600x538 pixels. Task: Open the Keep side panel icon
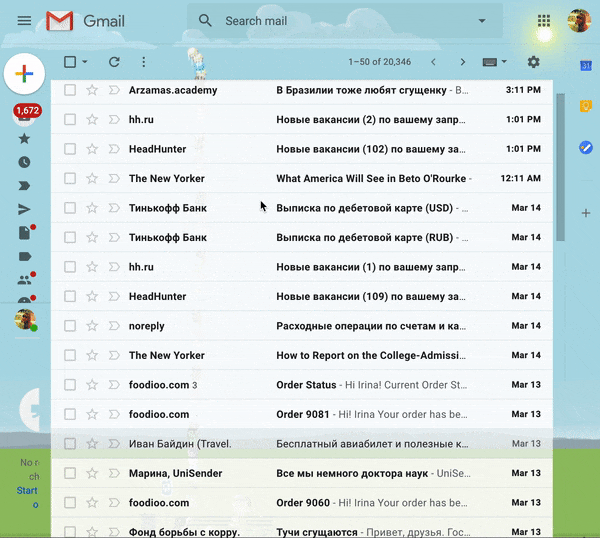click(x=586, y=106)
